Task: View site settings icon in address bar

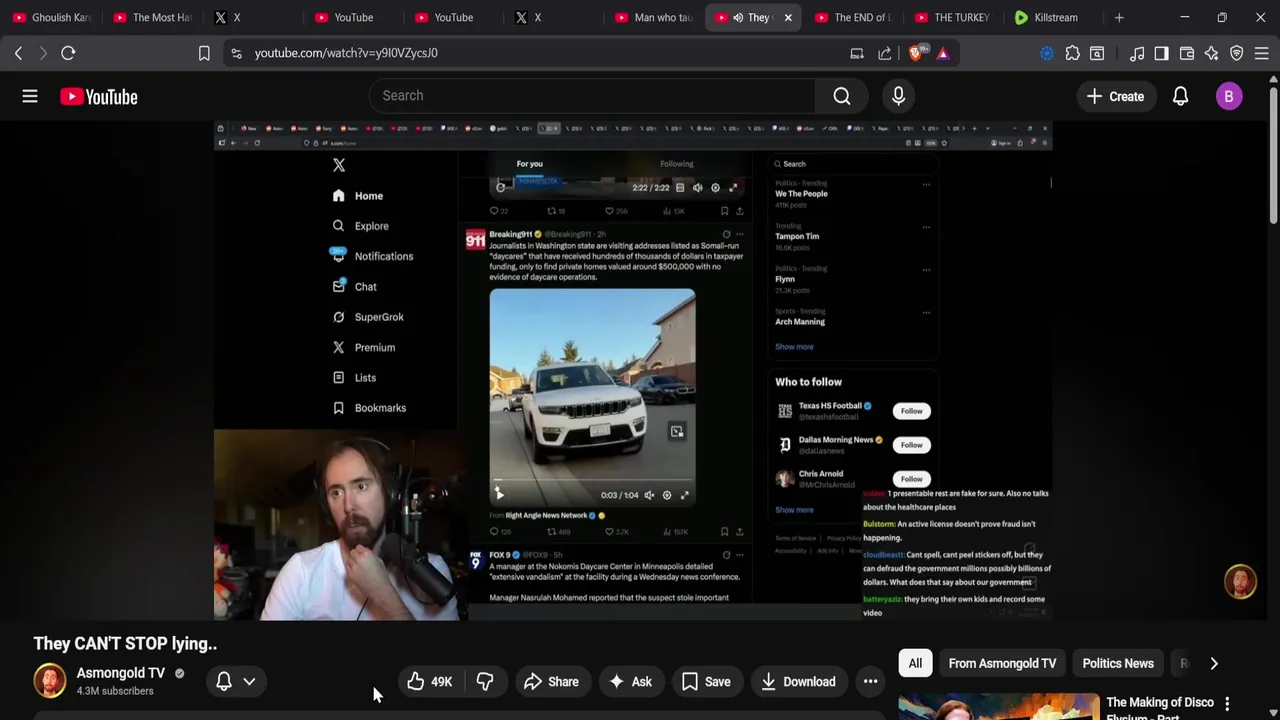Action: coord(236,53)
